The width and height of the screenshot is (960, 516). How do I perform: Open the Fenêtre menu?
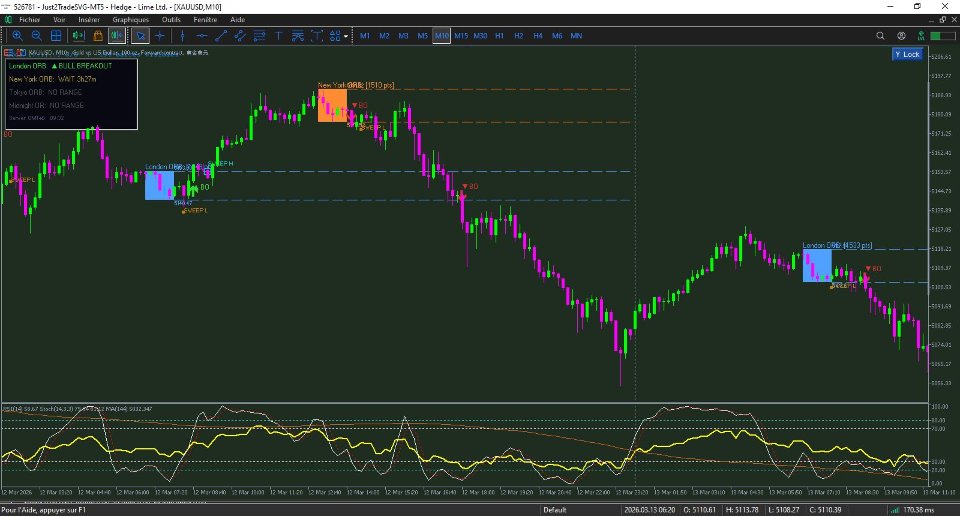click(205, 20)
